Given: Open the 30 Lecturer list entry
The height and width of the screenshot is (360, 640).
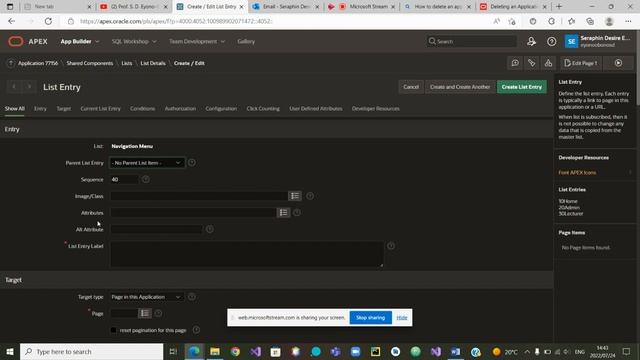Looking at the screenshot, I should [571, 214].
